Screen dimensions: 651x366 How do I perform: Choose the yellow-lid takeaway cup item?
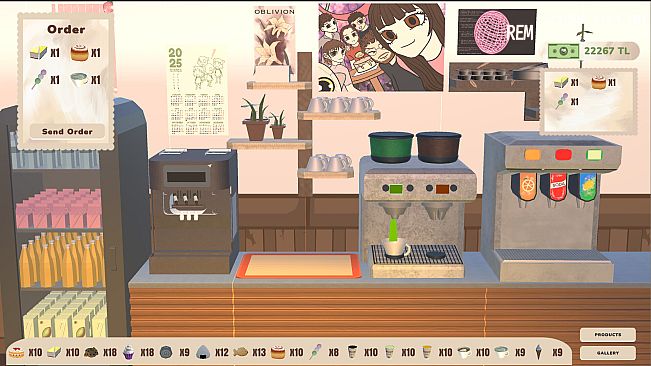[x=426, y=352]
